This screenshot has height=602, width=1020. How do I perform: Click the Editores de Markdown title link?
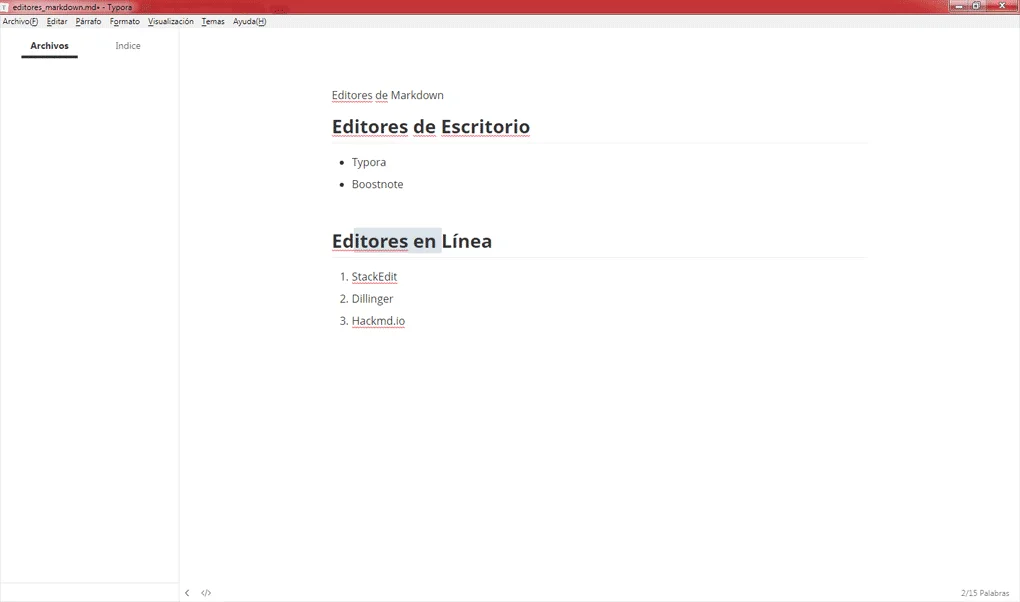click(x=387, y=95)
